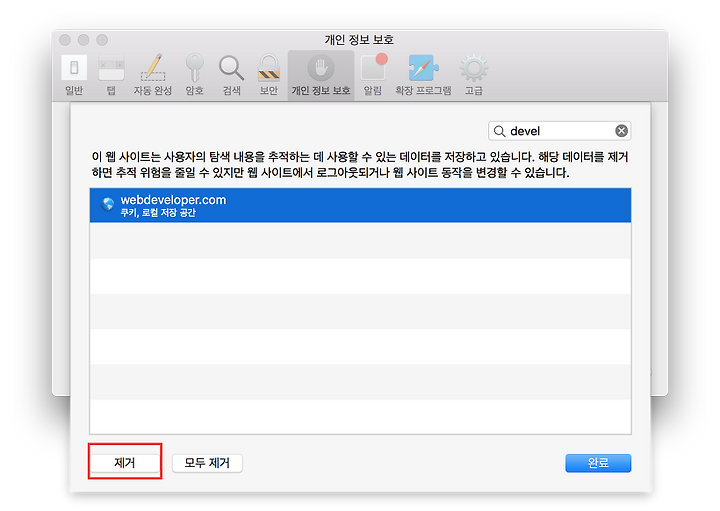Open the 검색 (Search) magnifier pane

[x=231, y=75]
